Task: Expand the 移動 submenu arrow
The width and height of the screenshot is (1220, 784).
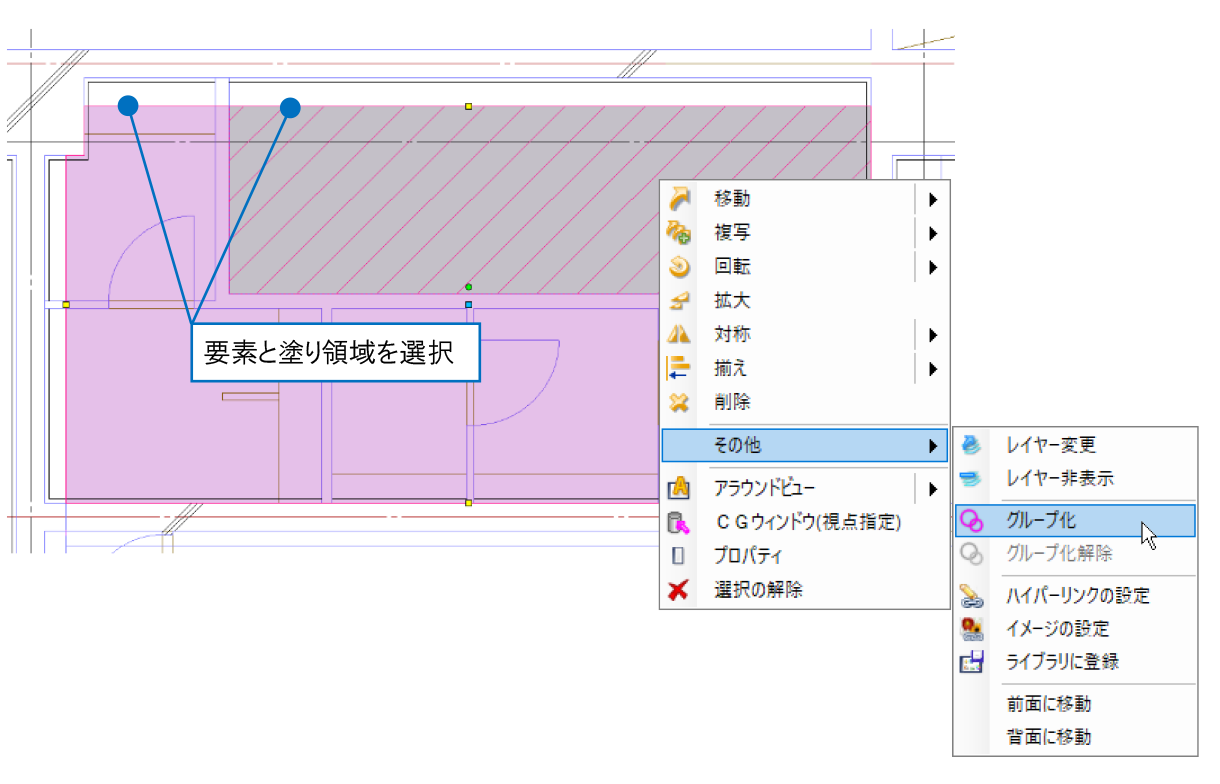Action: coord(932,199)
